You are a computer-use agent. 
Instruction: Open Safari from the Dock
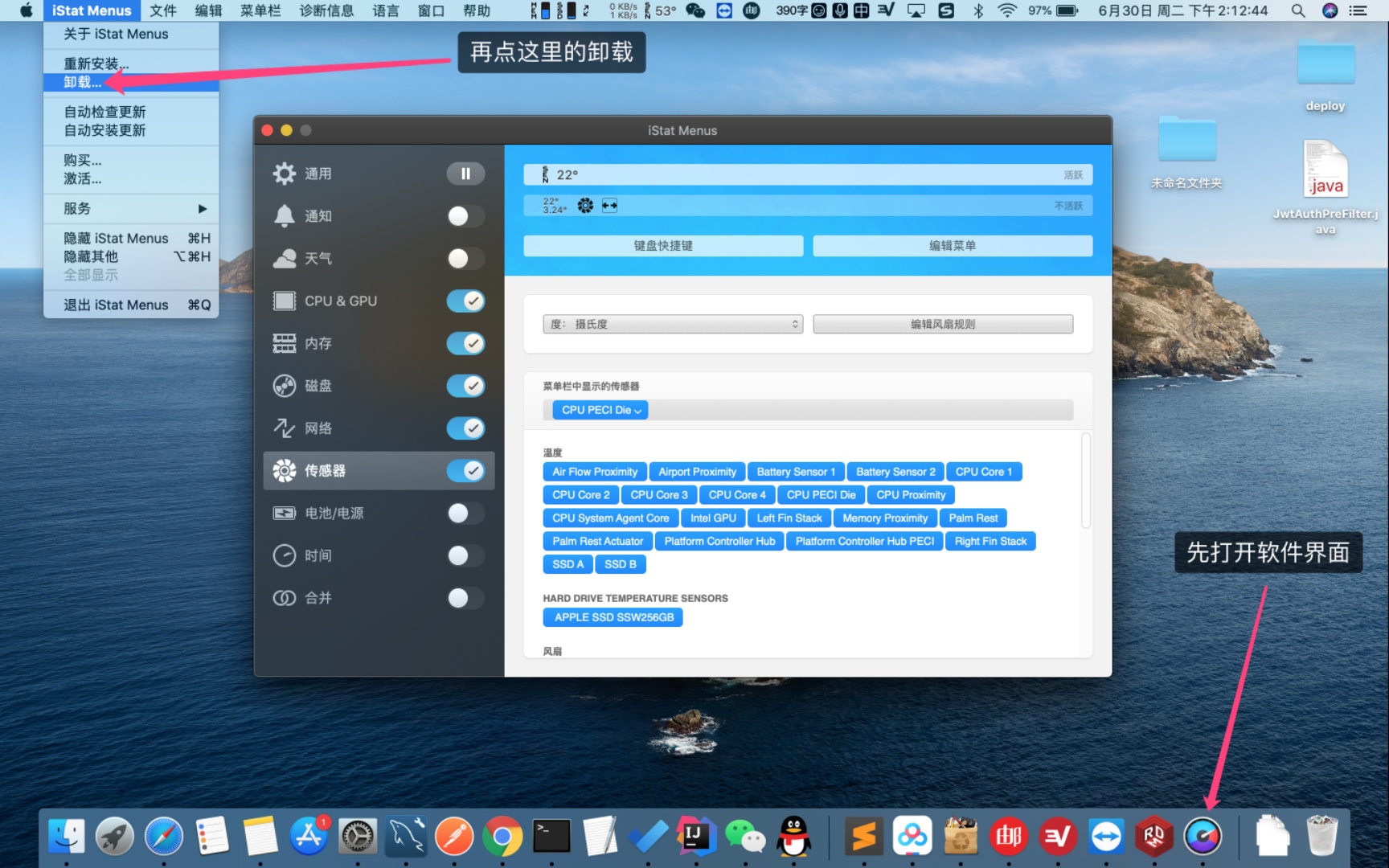pyautogui.click(x=163, y=837)
